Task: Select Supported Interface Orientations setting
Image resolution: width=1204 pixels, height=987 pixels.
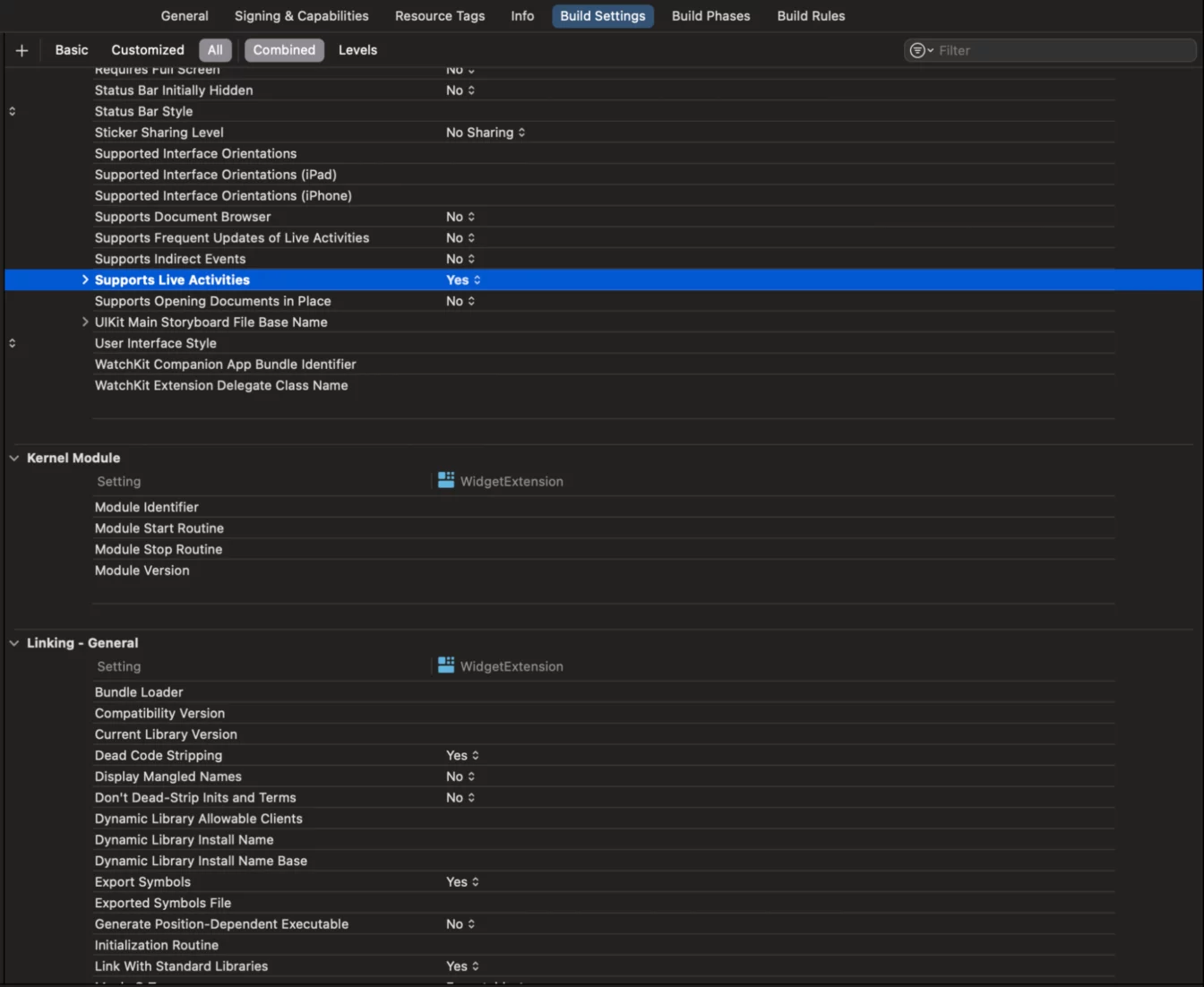Action: pos(195,153)
